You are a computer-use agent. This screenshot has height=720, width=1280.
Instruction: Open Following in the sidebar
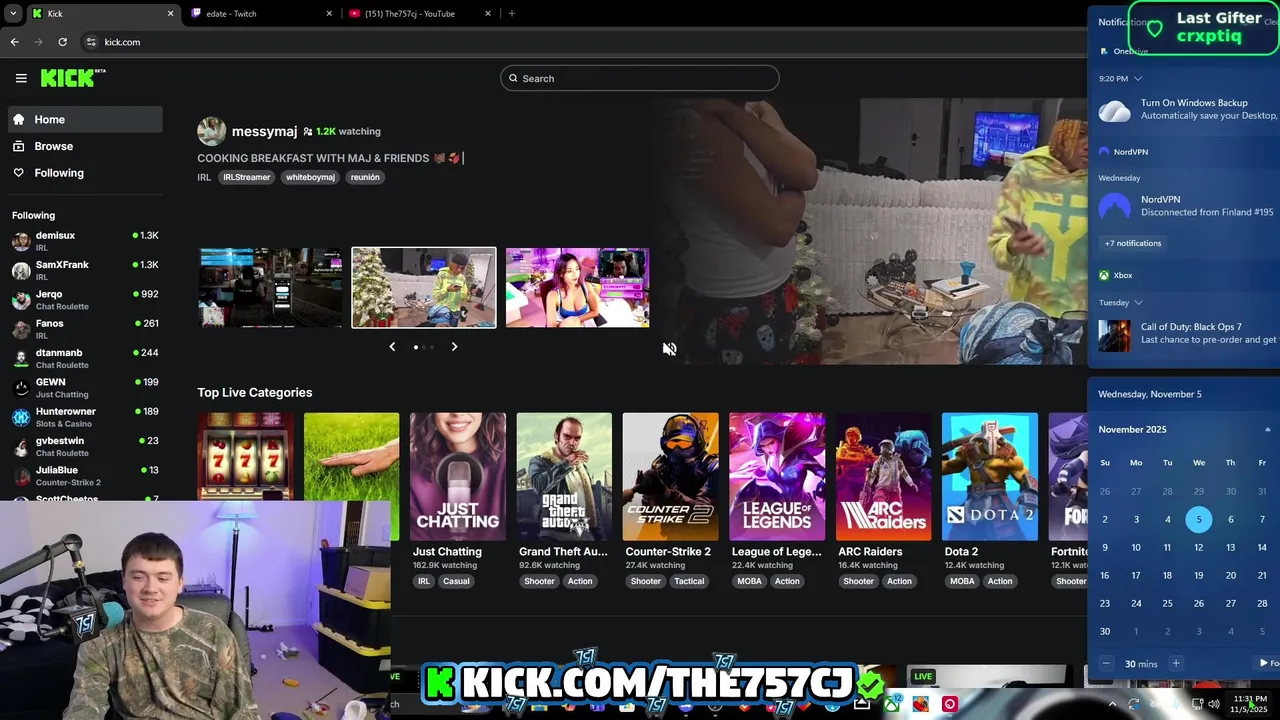(85, 173)
